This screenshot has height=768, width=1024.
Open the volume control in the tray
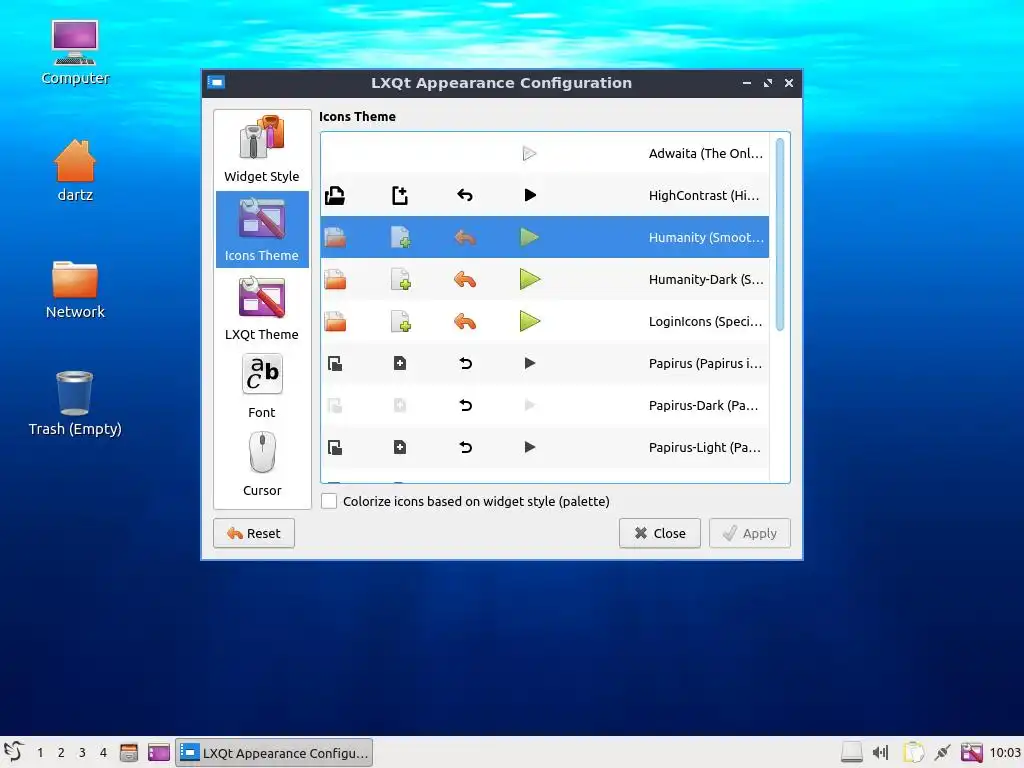click(x=881, y=752)
